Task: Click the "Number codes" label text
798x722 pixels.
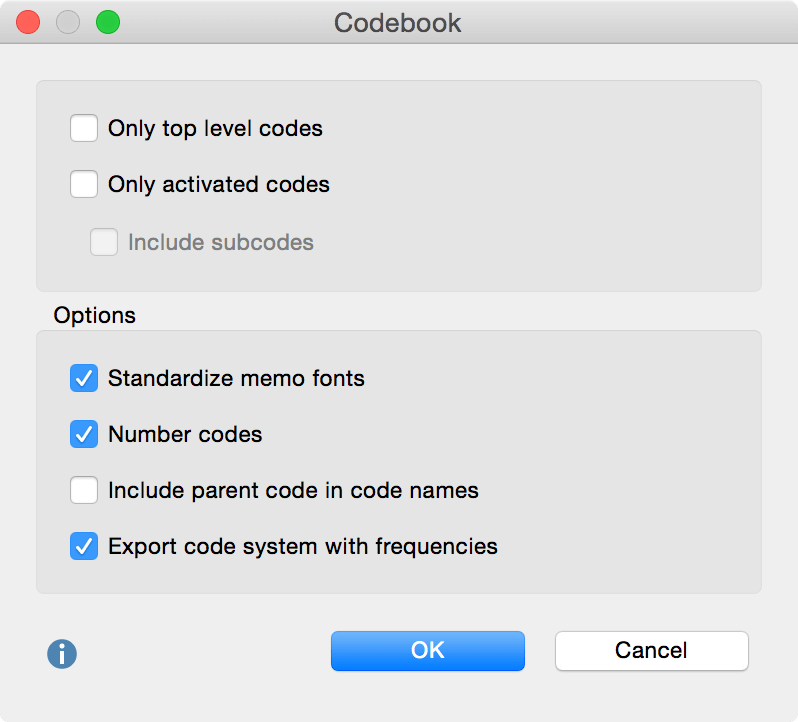Action: tap(185, 434)
